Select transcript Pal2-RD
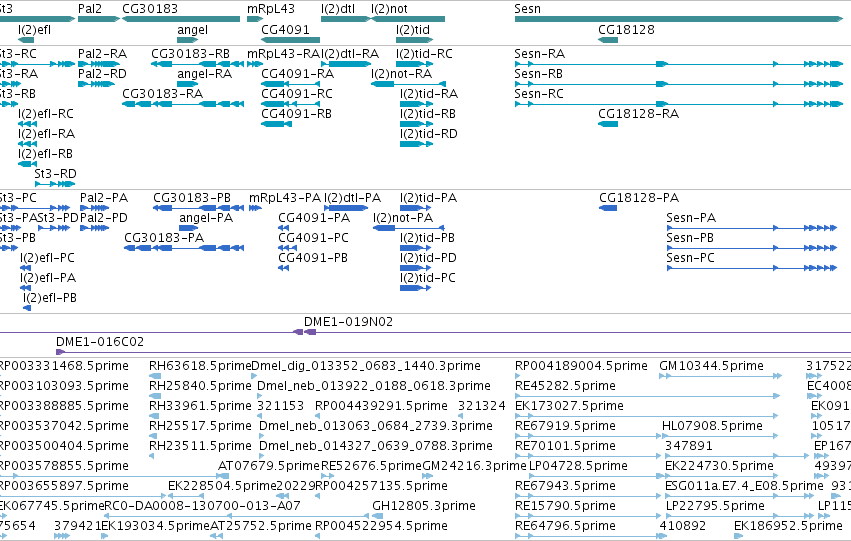The width and height of the screenshot is (851, 541). click(x=96, y=84)
